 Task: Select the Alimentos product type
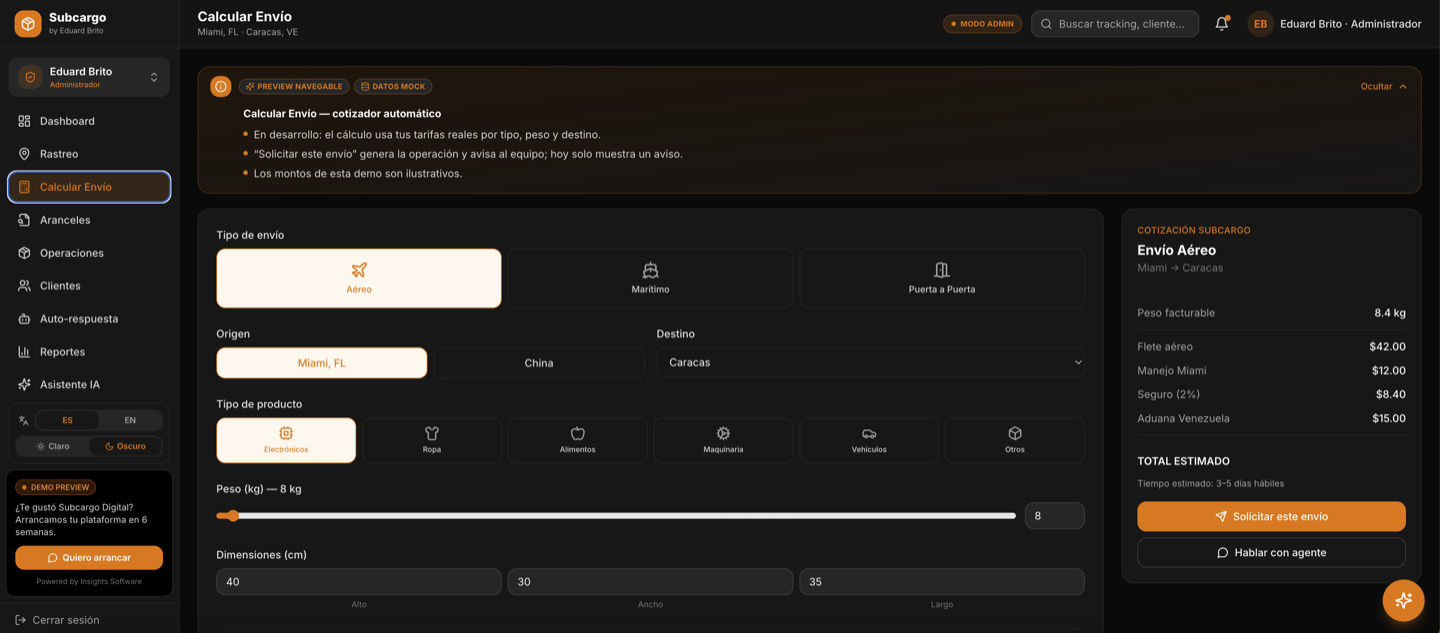pyautogui.click(x=578, y=440)
